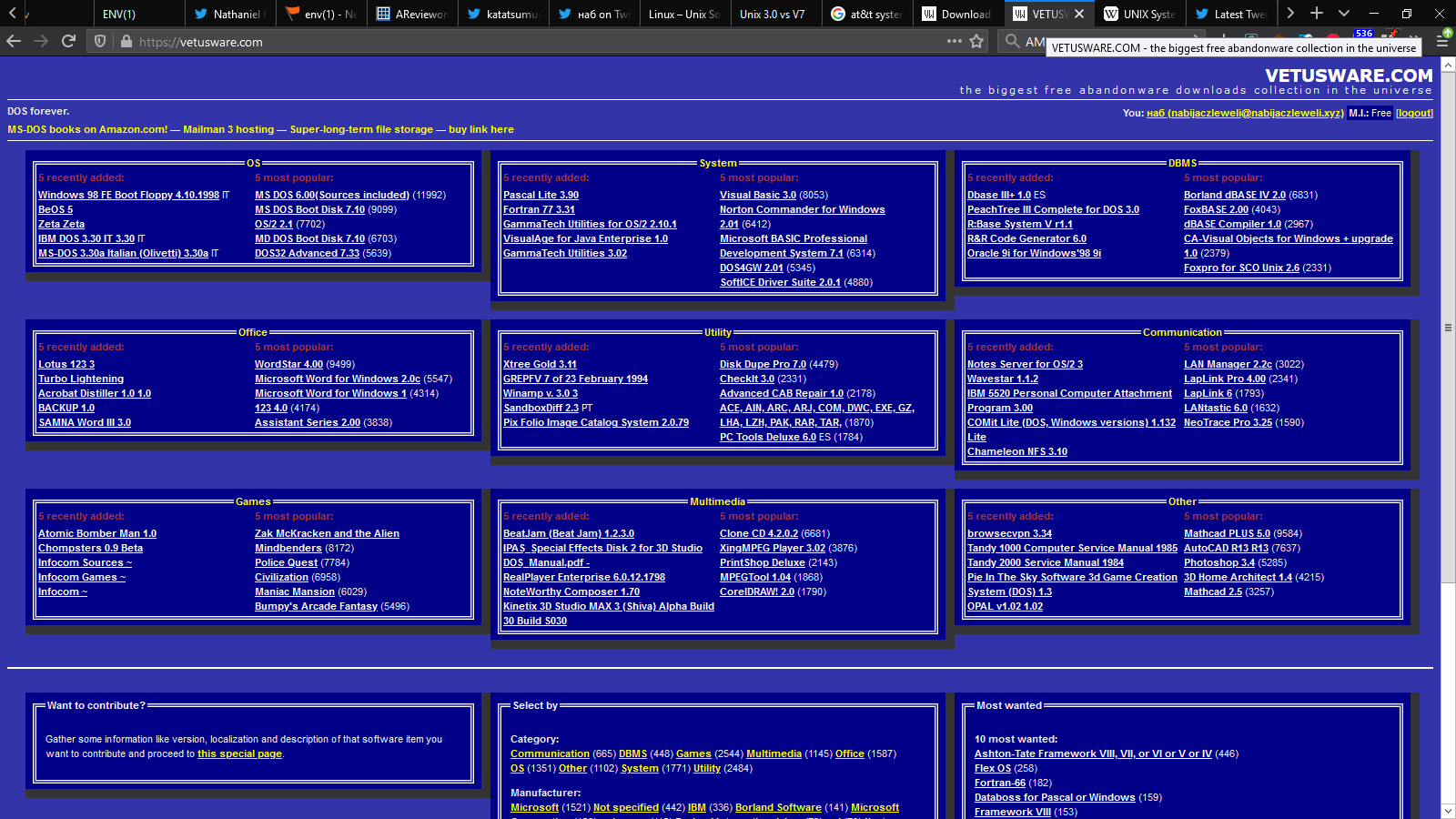This screenshot has height=819, width=1456.
Task: Open Visual Basic 3.0 download link
Action: (x=757, y=195)
